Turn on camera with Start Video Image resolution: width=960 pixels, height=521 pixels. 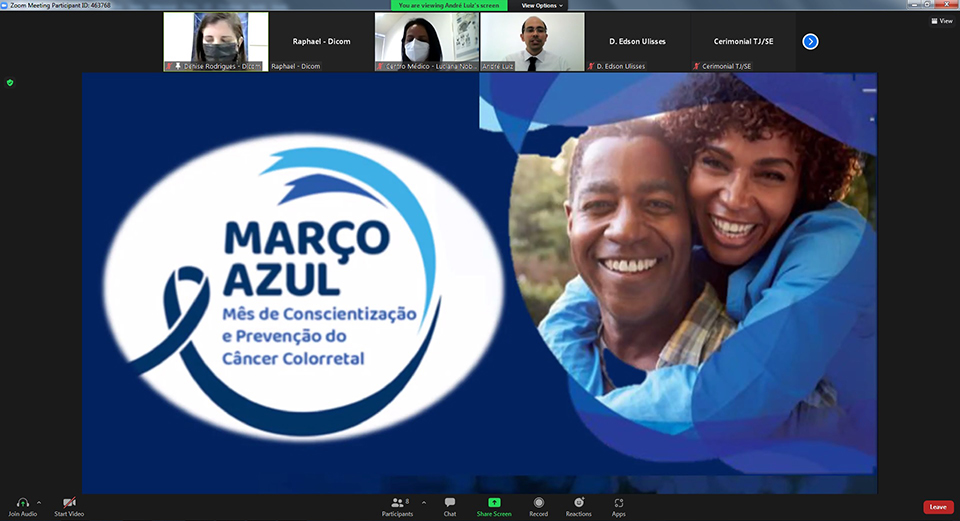click(x=69, y=502)
